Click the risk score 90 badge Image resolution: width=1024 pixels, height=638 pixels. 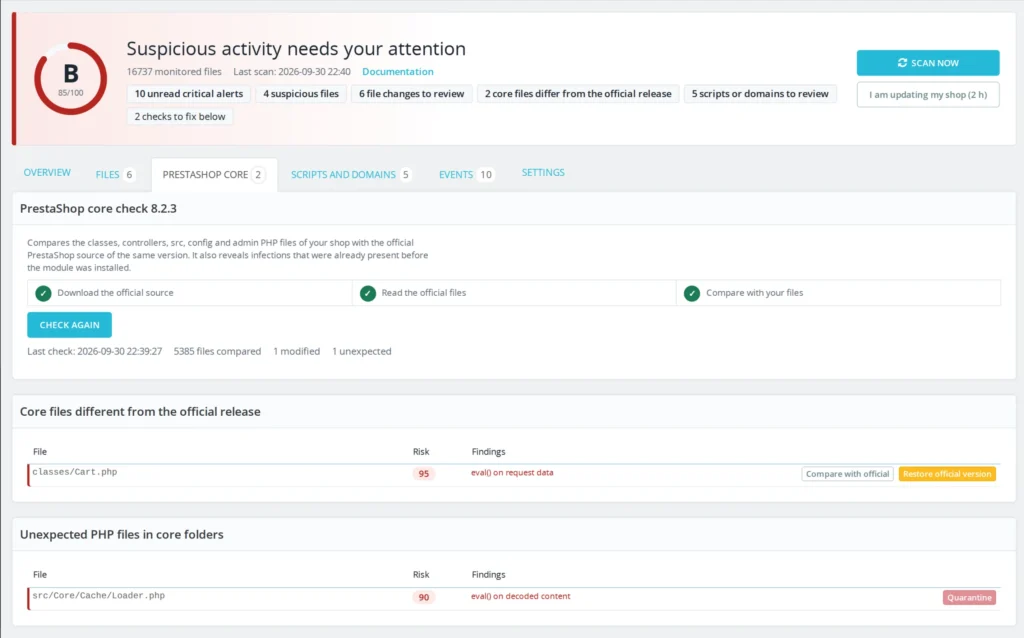click(424, 598)
